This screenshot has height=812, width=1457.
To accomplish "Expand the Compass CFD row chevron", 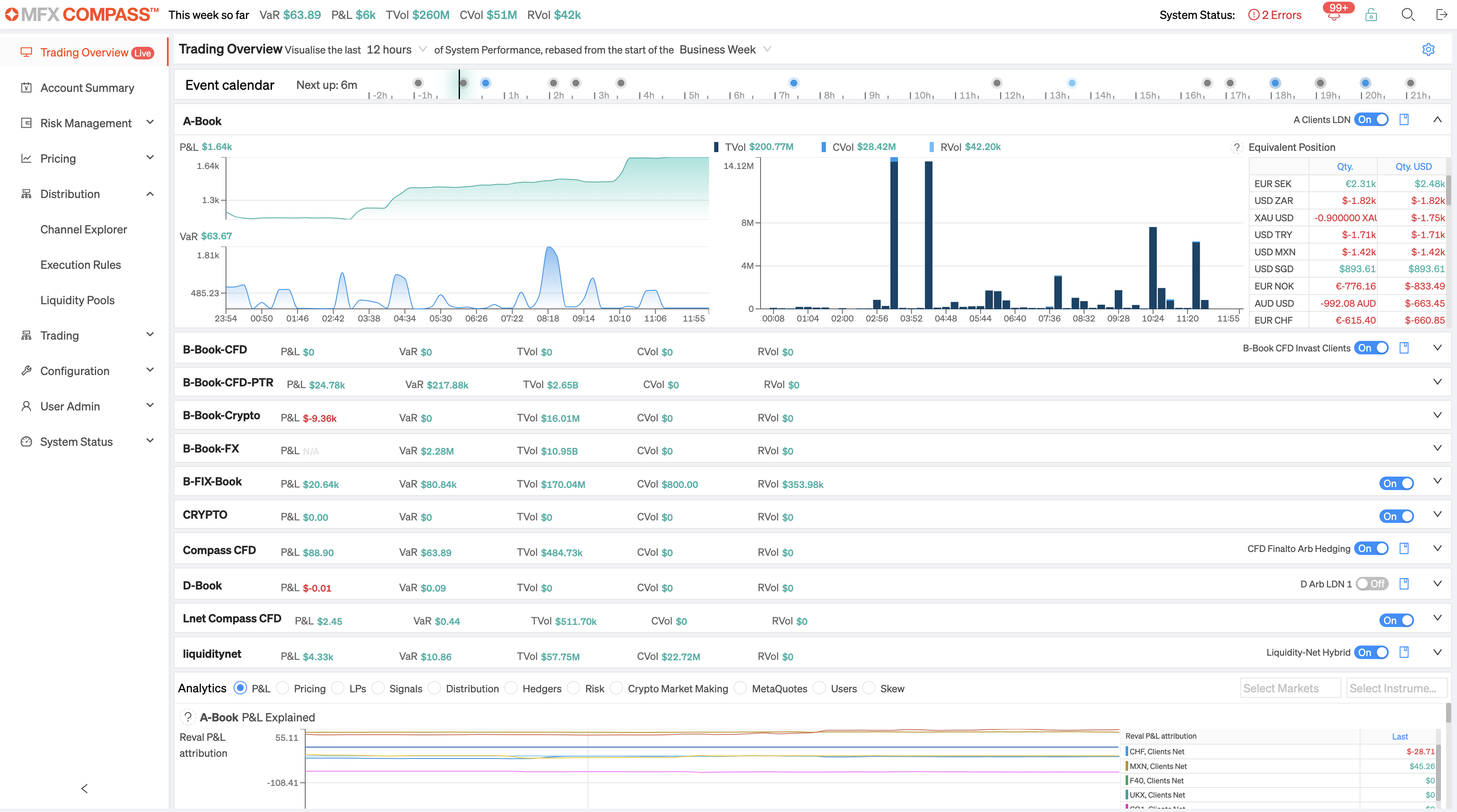I will 1437,549.
